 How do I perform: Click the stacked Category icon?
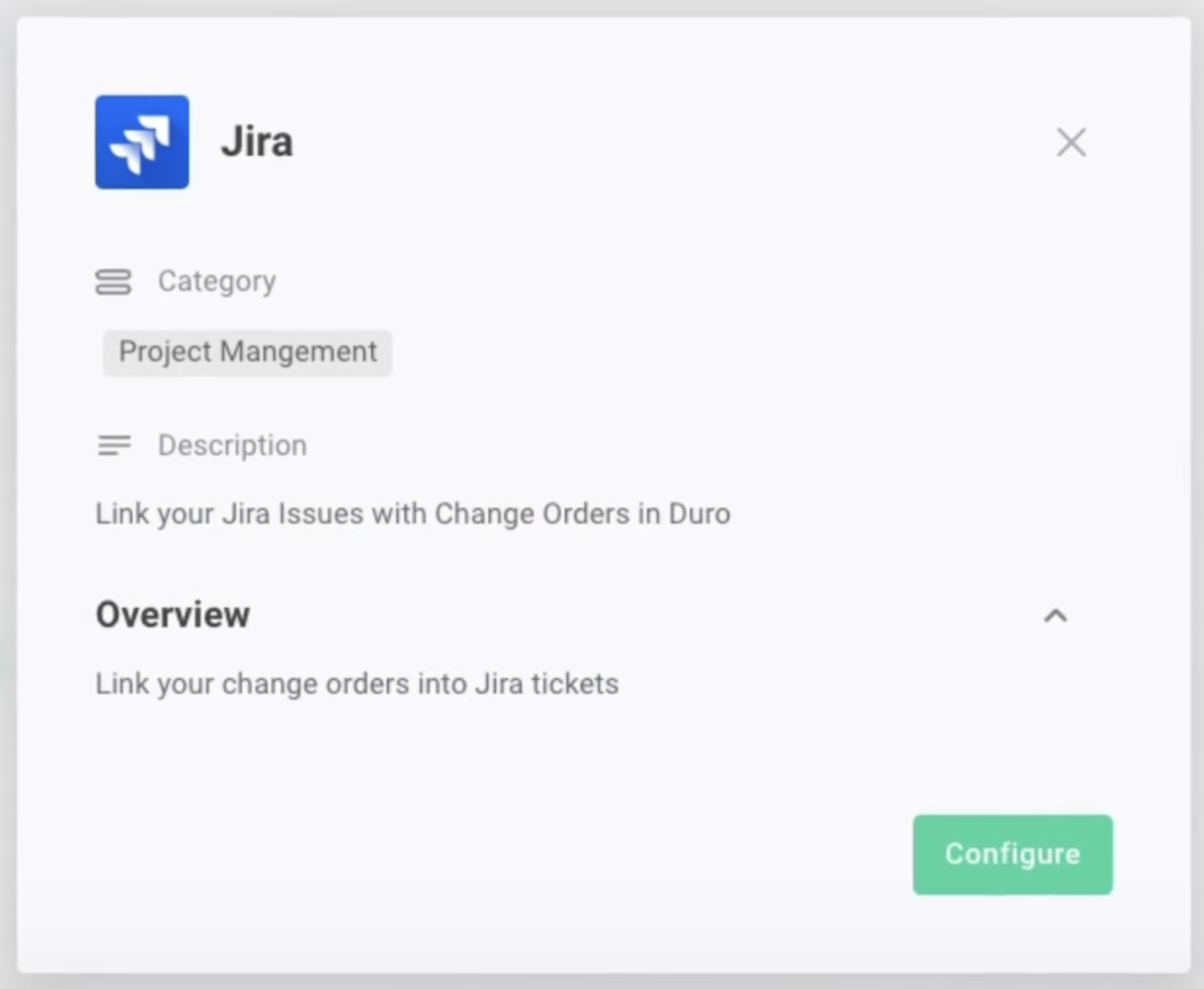point(113,282)
